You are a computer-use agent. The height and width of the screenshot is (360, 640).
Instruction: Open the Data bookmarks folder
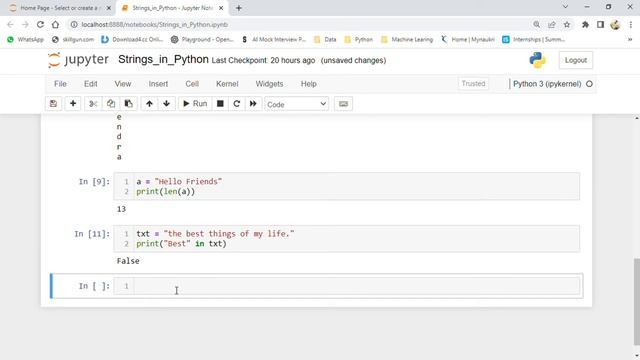coord(325,39)
